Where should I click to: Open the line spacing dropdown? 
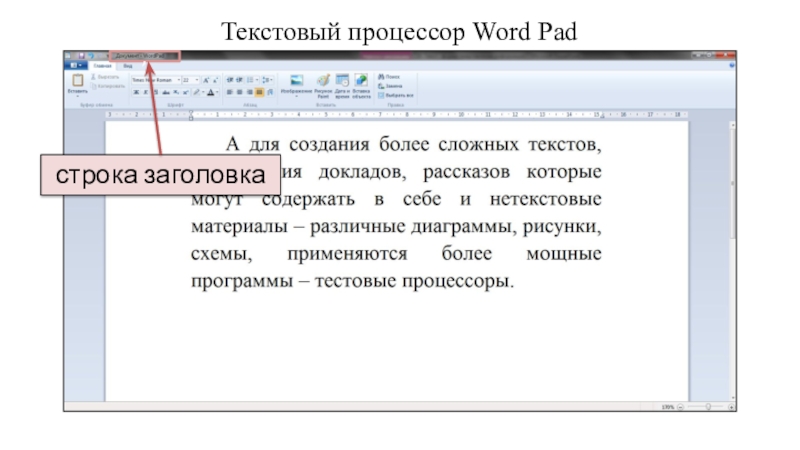pyautogui.click(x=267, y=80)
